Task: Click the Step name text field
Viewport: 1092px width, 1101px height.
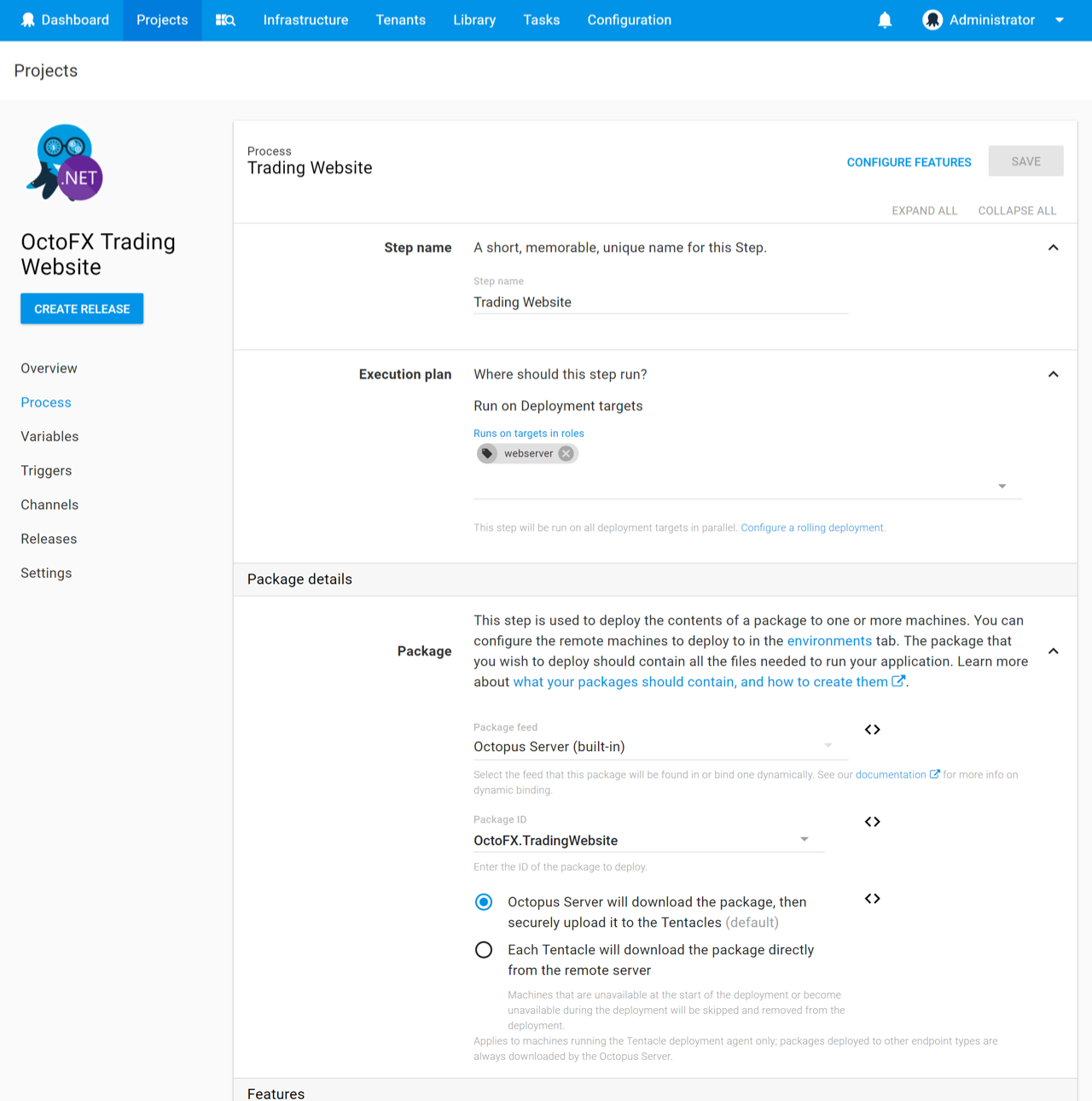Action: click(659, 302)
